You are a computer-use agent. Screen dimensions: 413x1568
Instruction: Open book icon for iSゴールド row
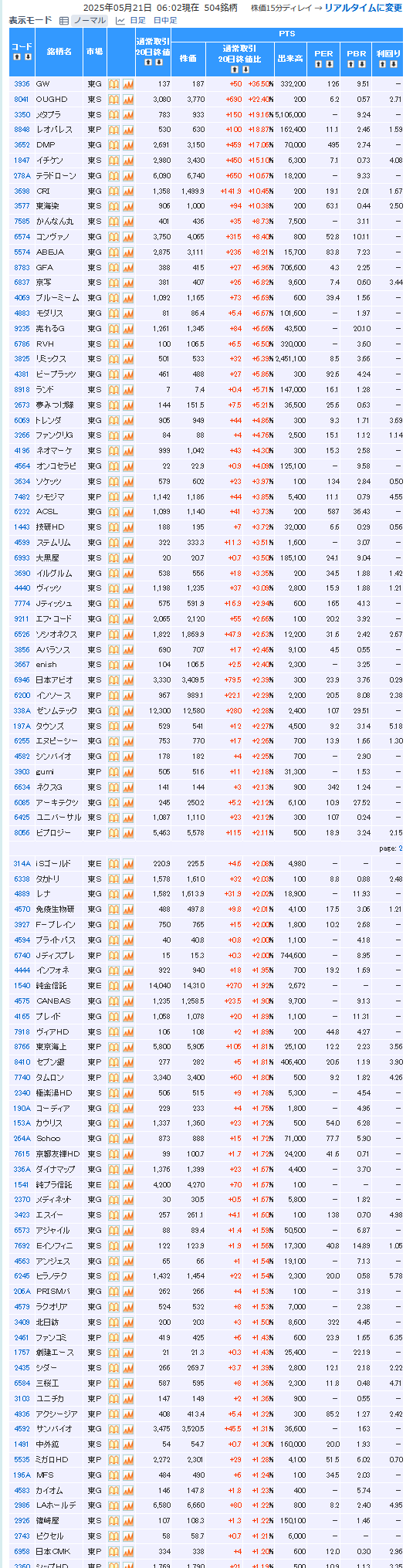pyautogui.click(x=113, y=863)
